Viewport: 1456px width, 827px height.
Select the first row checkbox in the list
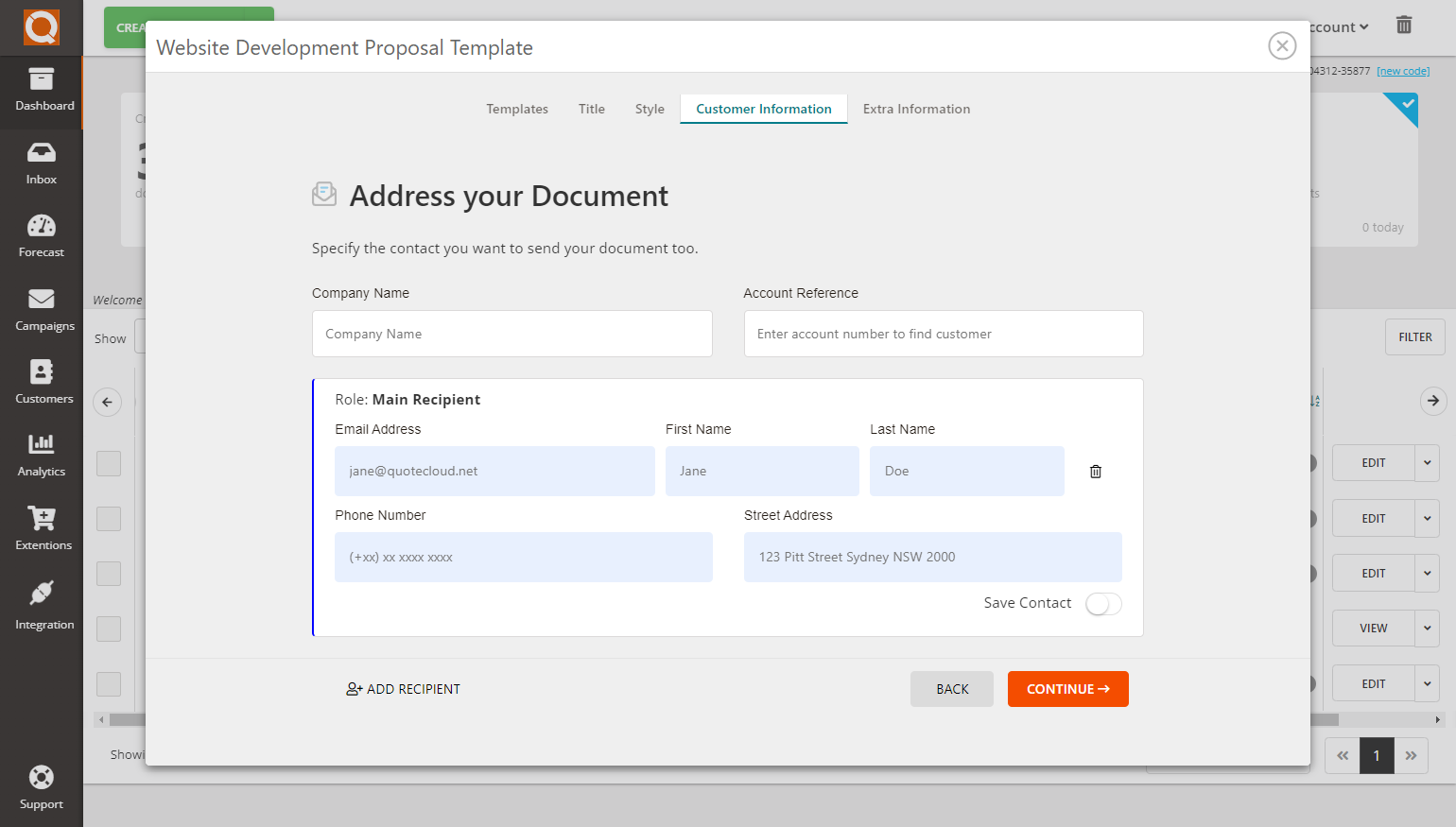pos(108,463)
